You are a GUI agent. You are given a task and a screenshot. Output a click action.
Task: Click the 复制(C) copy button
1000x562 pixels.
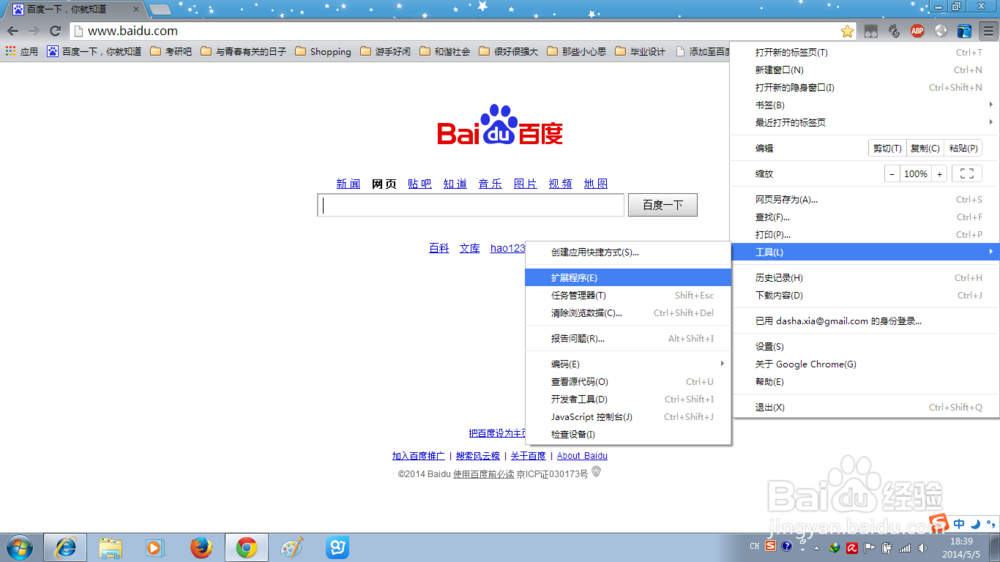925,148
